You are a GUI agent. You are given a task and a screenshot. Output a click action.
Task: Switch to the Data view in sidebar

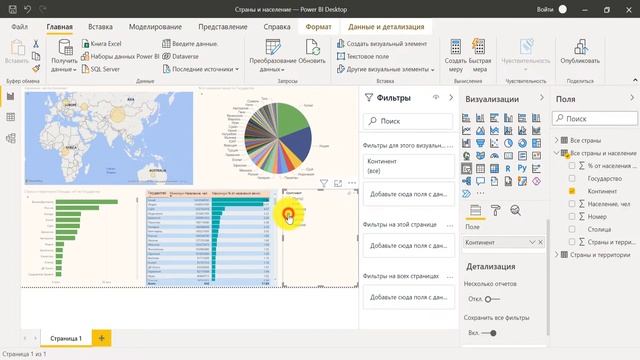11,117
